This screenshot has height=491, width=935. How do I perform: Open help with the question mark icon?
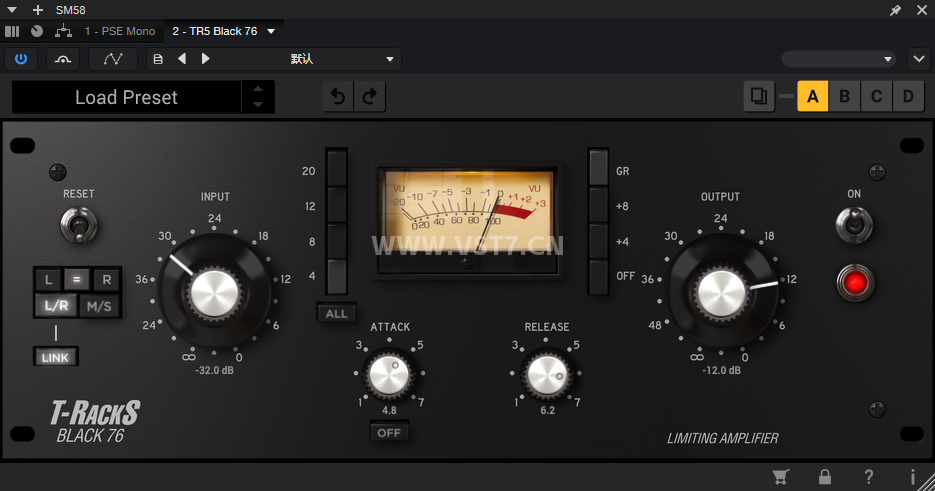(x=869, y=477)
